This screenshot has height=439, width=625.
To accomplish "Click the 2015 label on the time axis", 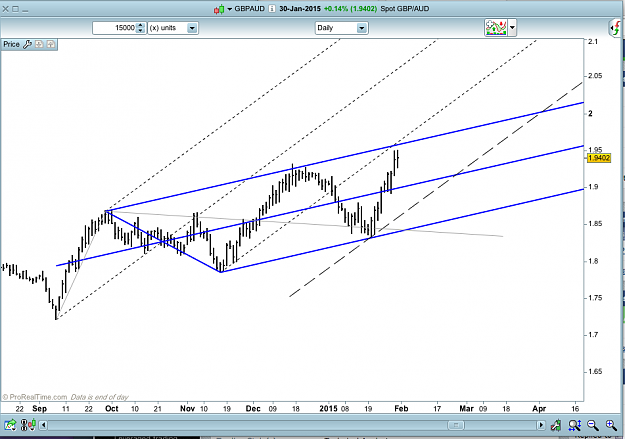I will [x=329, y=409].
